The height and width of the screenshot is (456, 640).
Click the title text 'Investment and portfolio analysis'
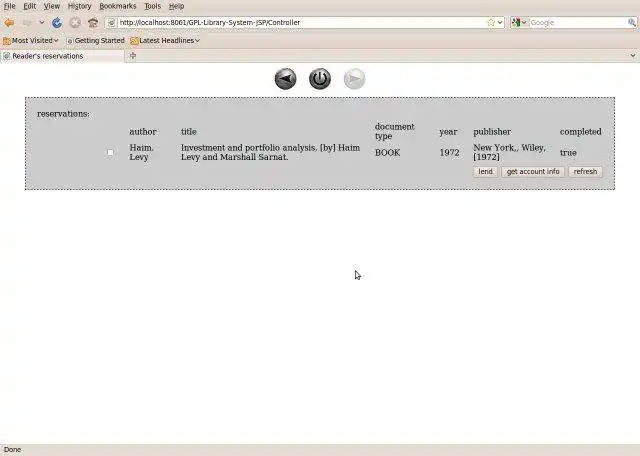point(248,148)
